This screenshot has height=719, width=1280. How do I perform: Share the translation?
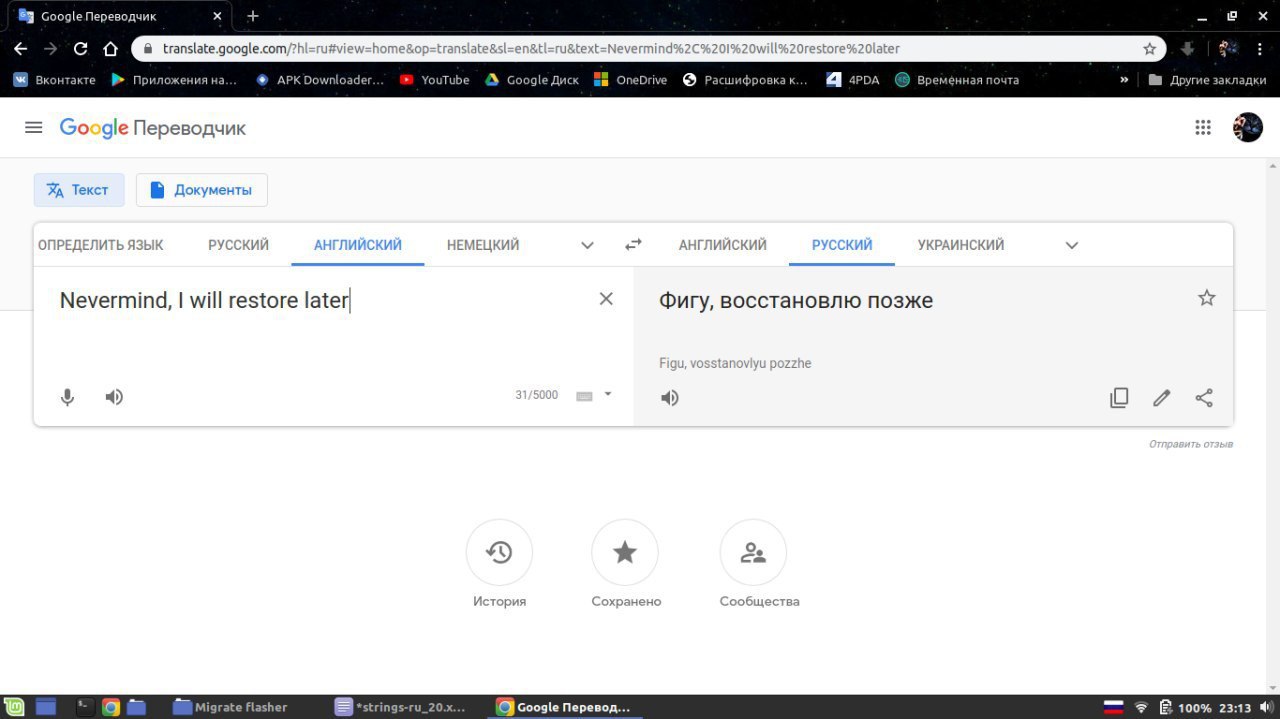coord(1204,398)
